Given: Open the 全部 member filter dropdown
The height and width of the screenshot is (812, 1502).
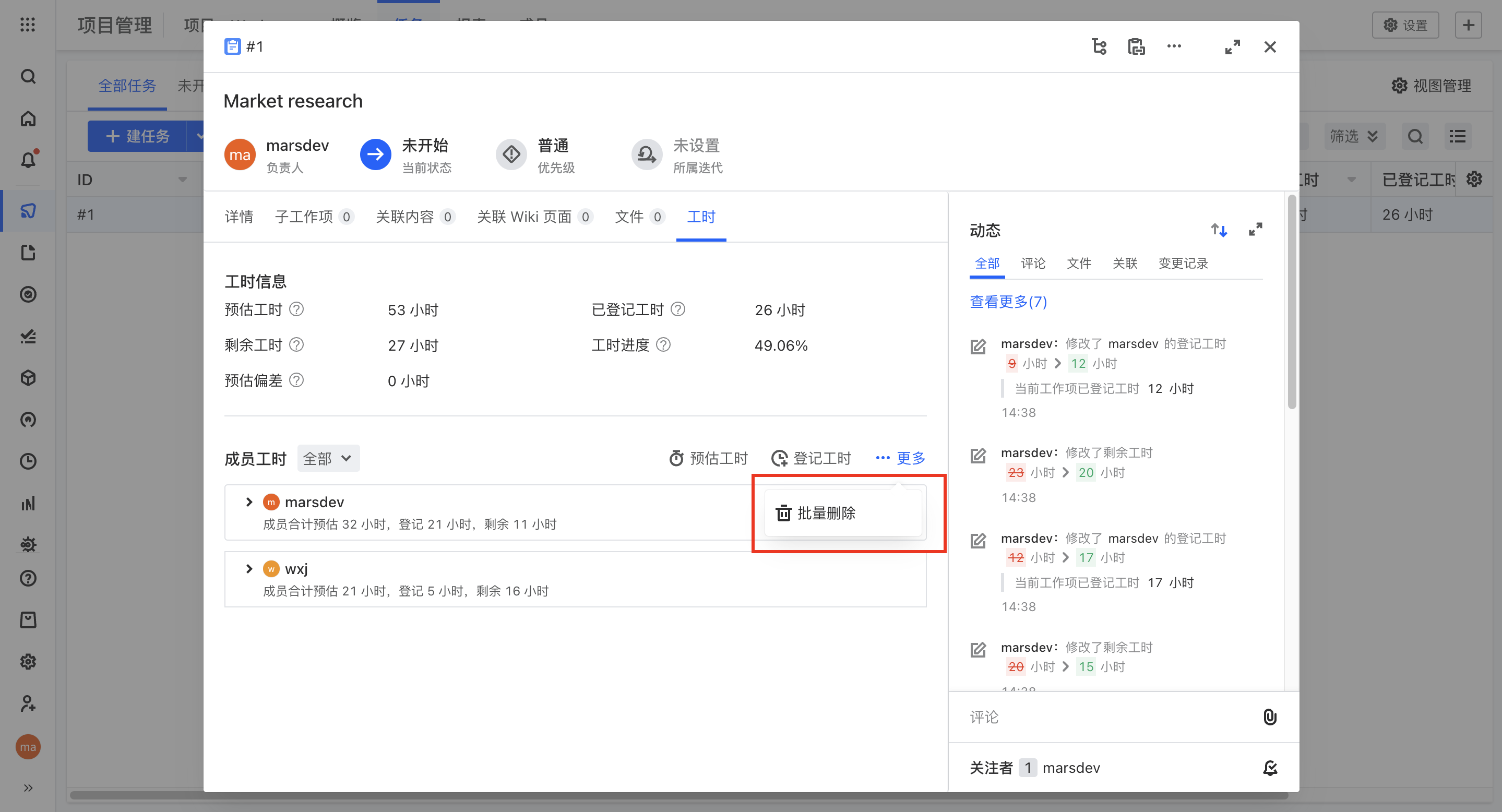Looking at the screenshot, I should tap(328, 458).
